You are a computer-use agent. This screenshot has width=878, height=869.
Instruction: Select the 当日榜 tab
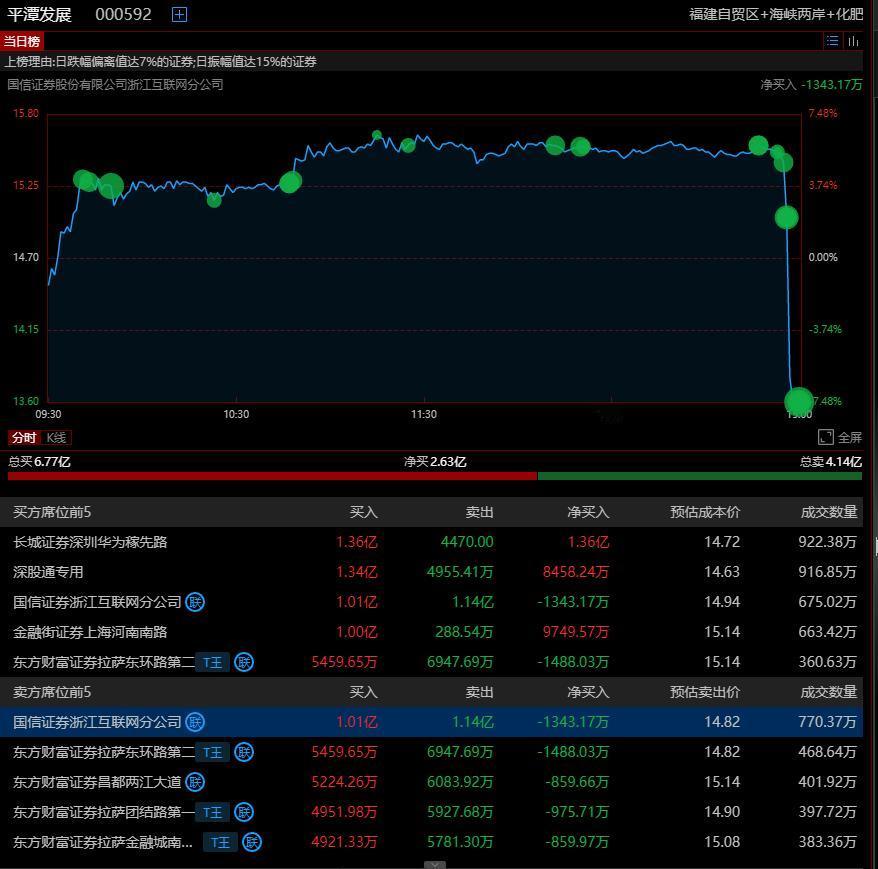point(22,41)
